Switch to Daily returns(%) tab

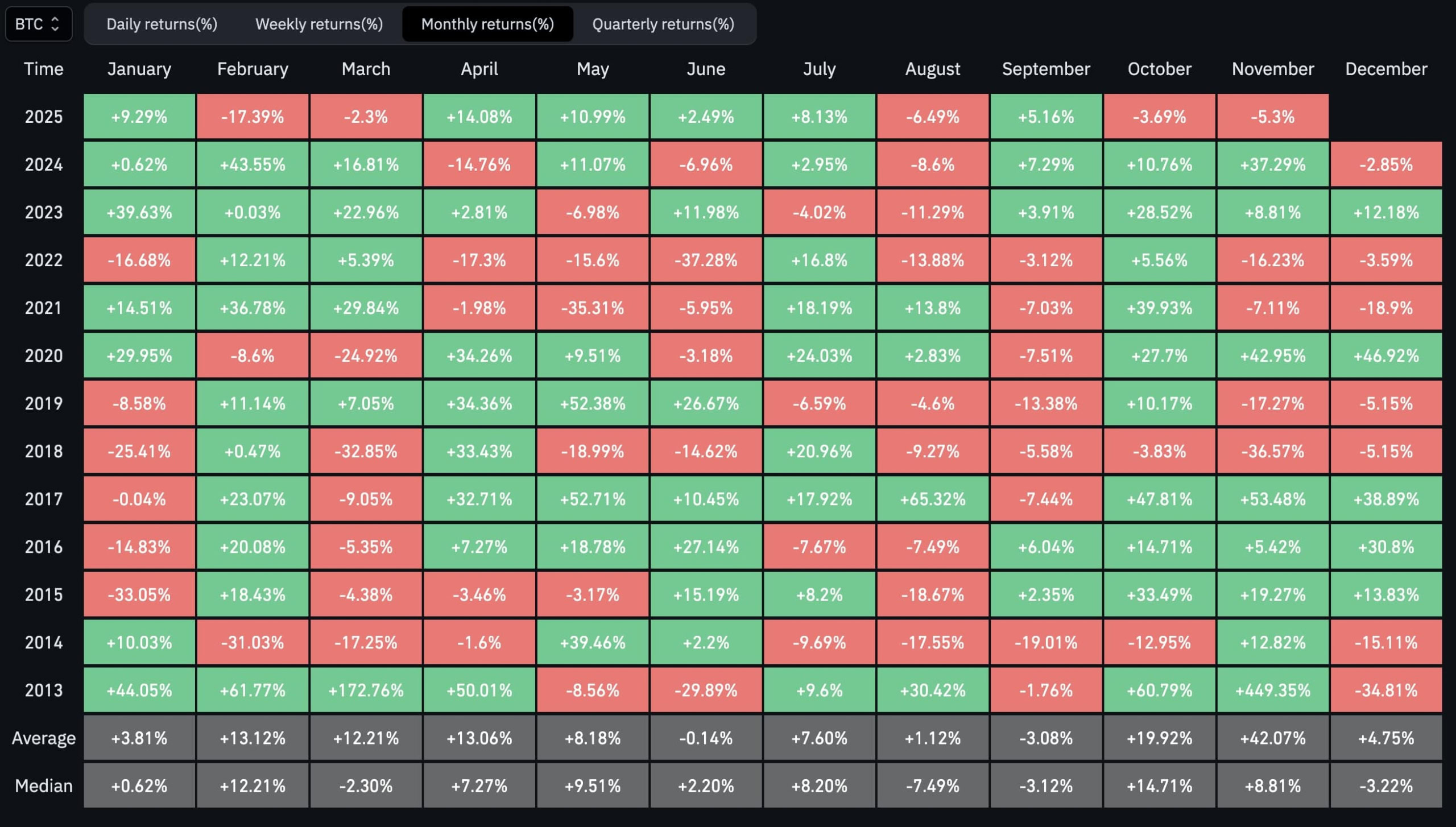tap(162, 24)
